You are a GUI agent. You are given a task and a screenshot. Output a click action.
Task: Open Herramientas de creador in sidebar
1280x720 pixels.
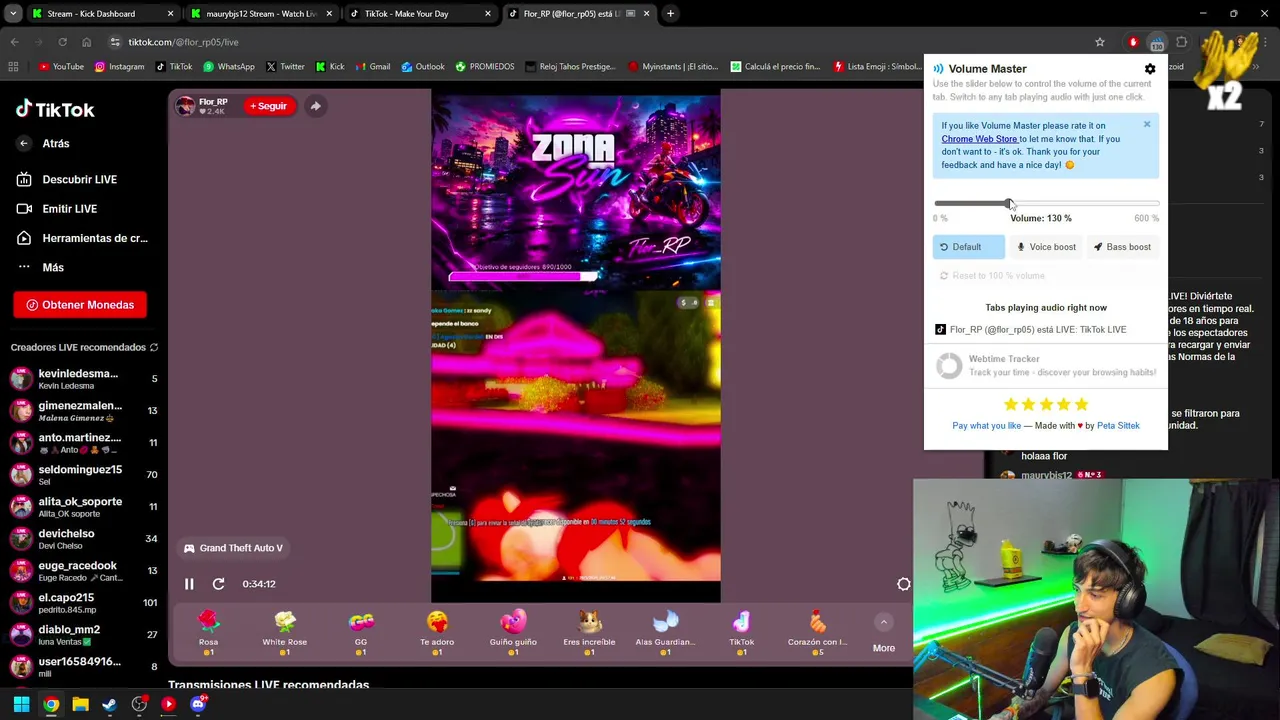[x=82, y=238]
